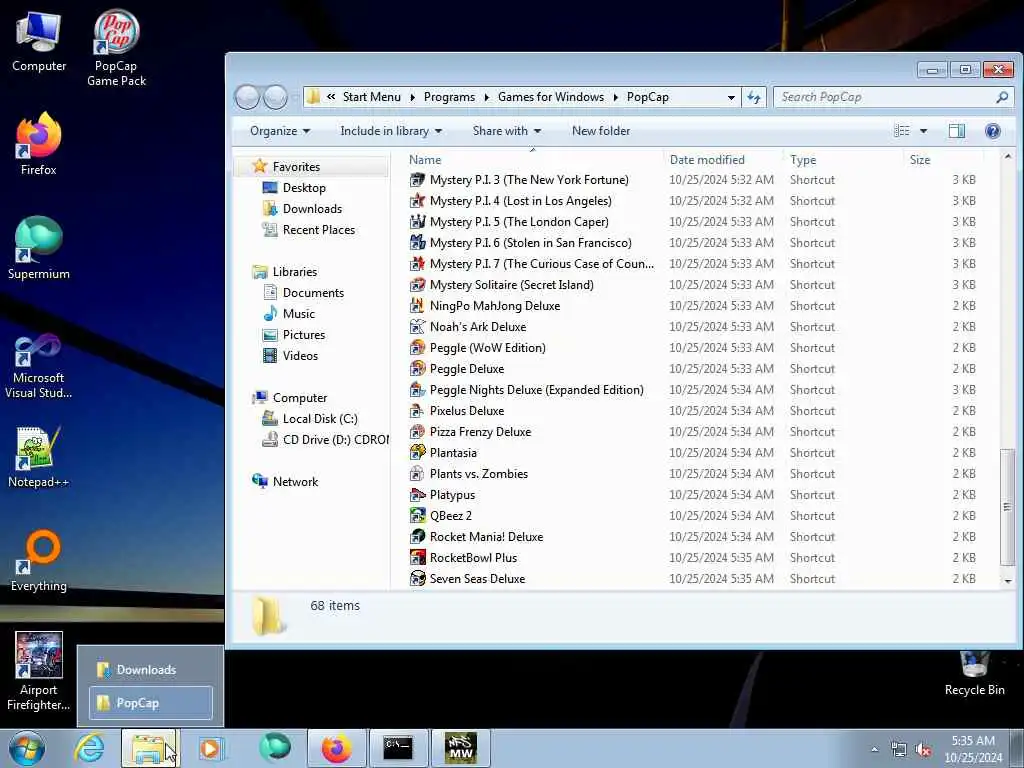Switch to Firefox on the taskbar

(336, 748)
